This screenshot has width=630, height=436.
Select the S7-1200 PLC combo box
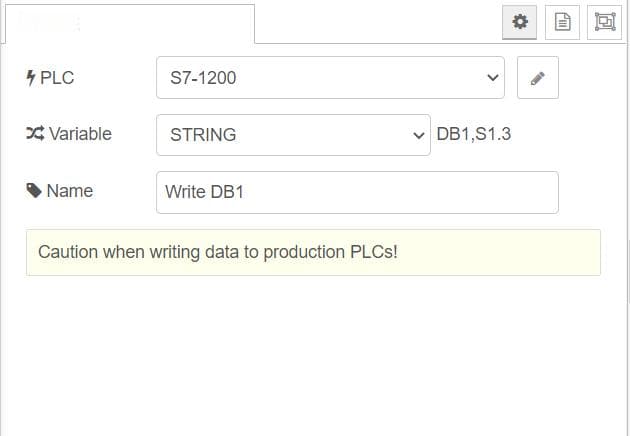click(330, 78)
